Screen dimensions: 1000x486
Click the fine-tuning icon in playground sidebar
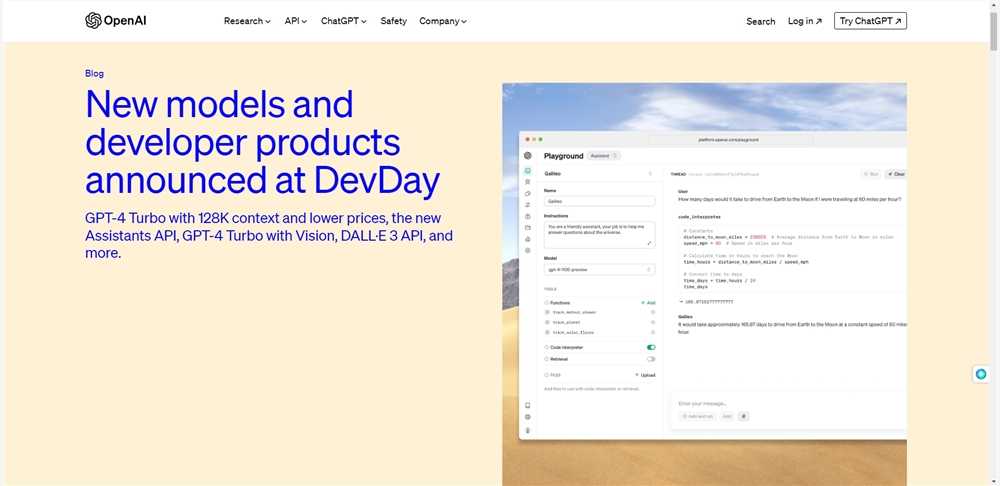527,205
